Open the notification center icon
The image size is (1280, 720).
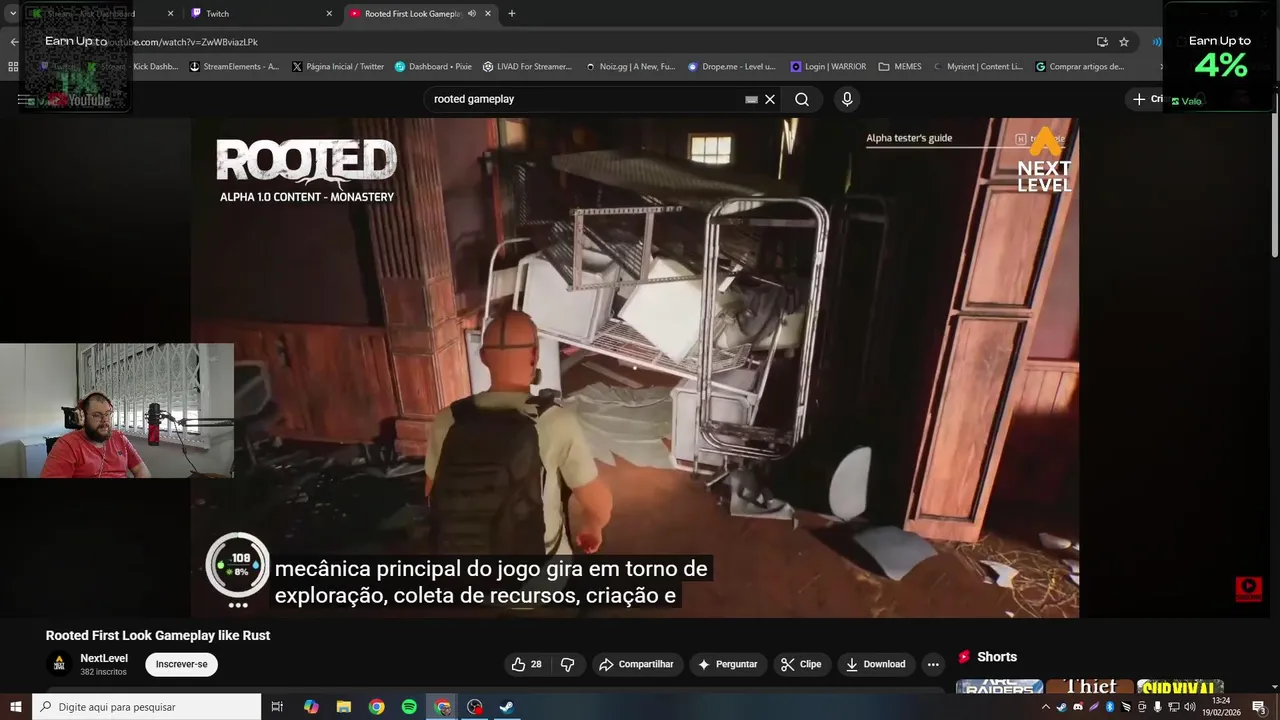[1259, 707]
